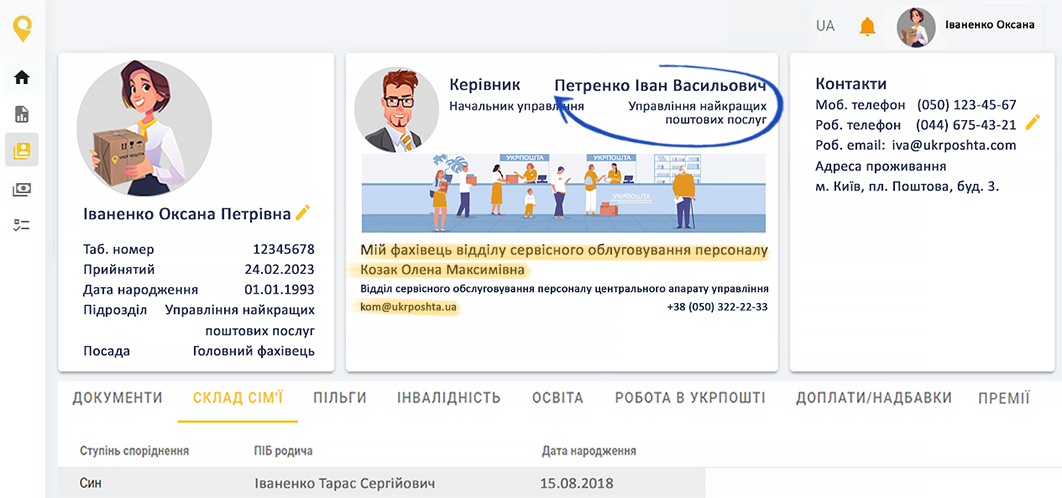The height and width of the screenshot is (498, 1062).
Task: Select the employee profile card sidebar icon
Action: pos(21,151)
